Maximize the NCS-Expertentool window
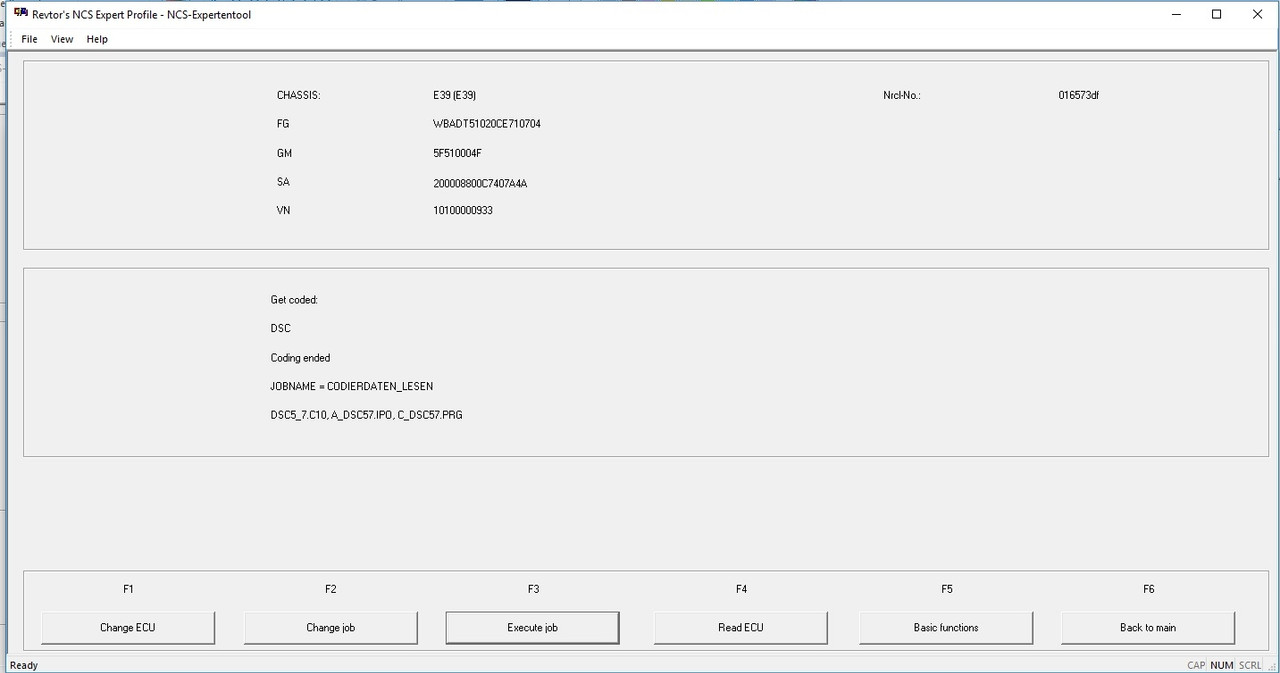Screen dimensions: 1280x673 1216,14
